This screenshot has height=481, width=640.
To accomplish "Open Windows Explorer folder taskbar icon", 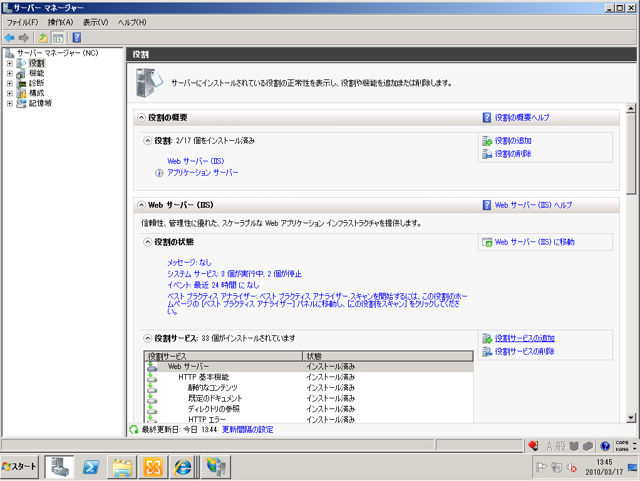I will (122, 467).
